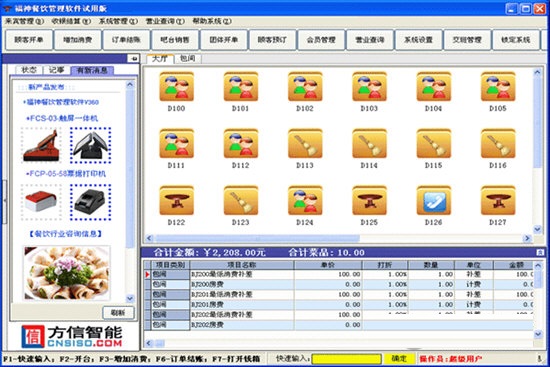Select occupied table D101

(x=241, y=86)
